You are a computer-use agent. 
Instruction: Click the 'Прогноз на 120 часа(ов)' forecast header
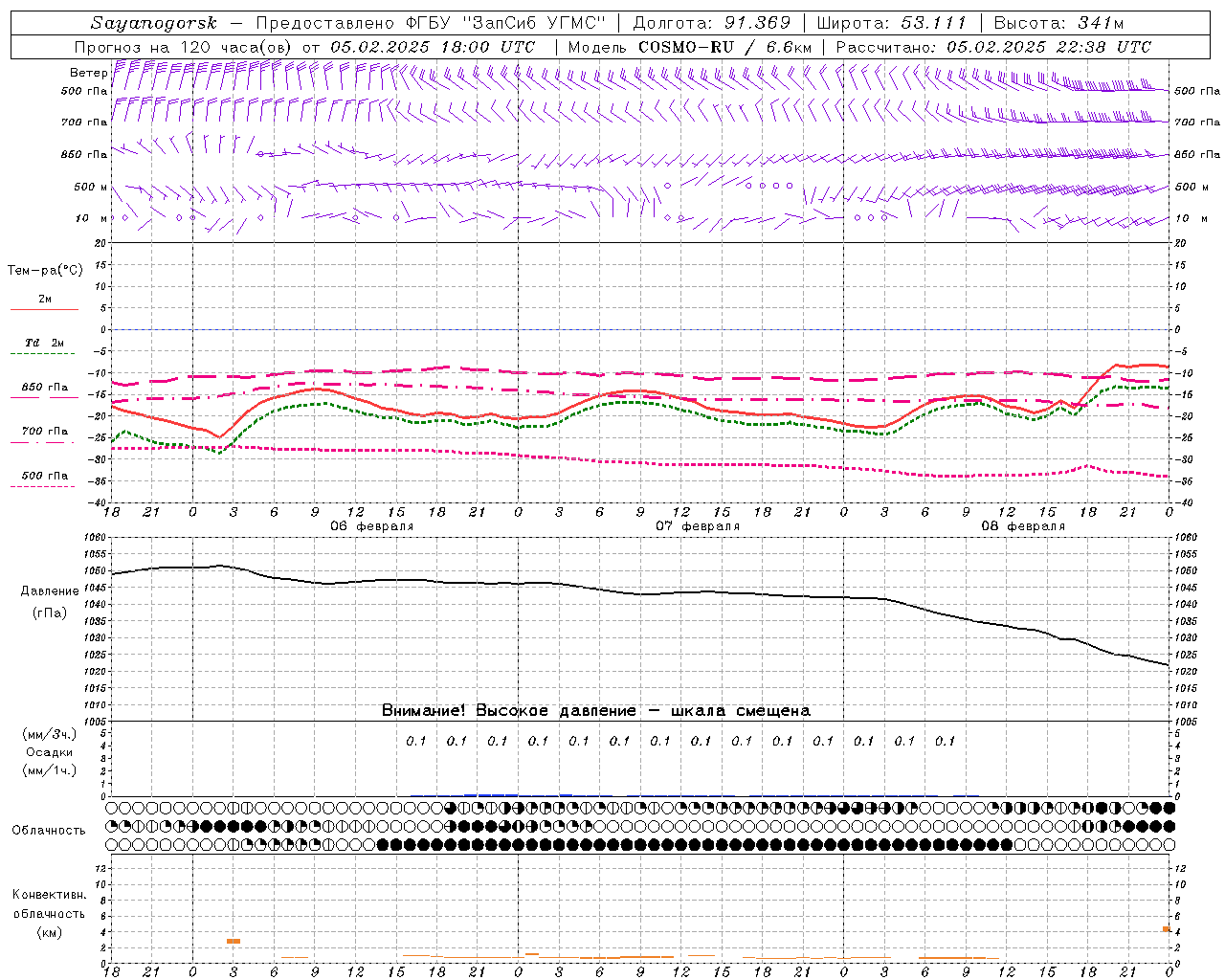(184, 47)
